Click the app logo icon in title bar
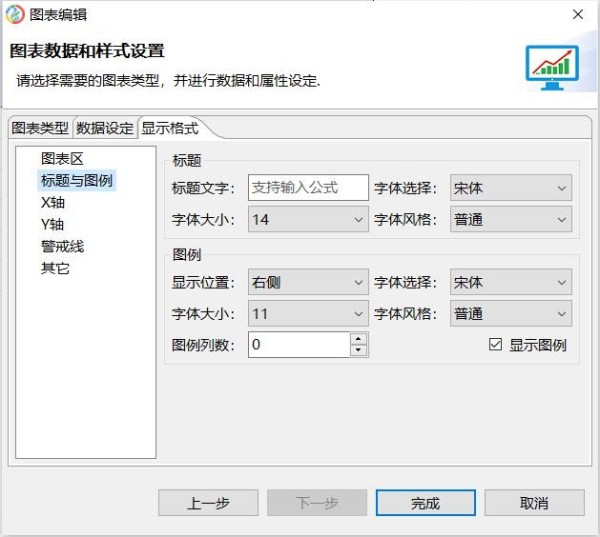Image resolution: width=600 pixels, height=537 pixels. (16, 14)
